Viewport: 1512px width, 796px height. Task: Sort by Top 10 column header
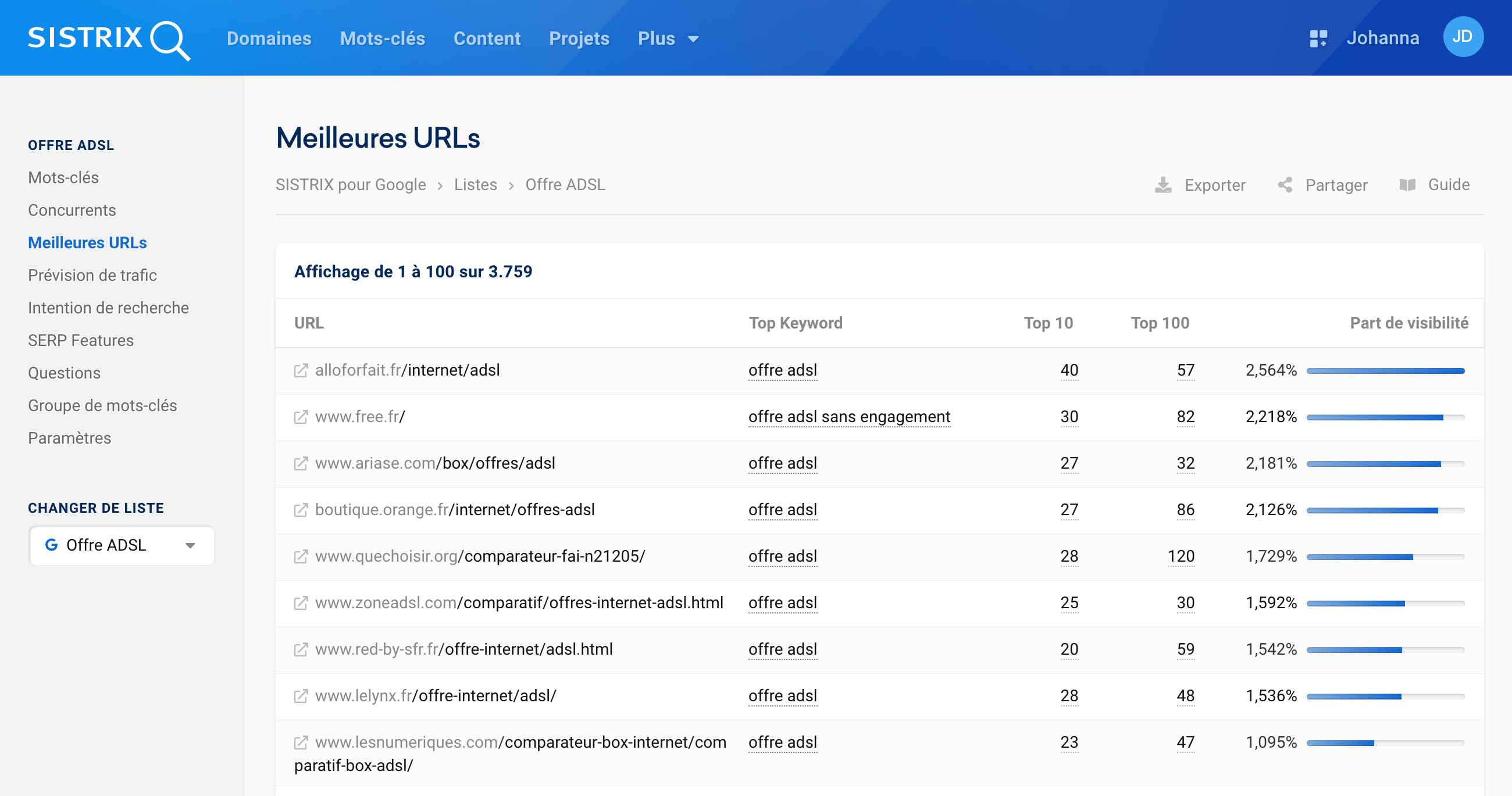[x=1048, y=323]
